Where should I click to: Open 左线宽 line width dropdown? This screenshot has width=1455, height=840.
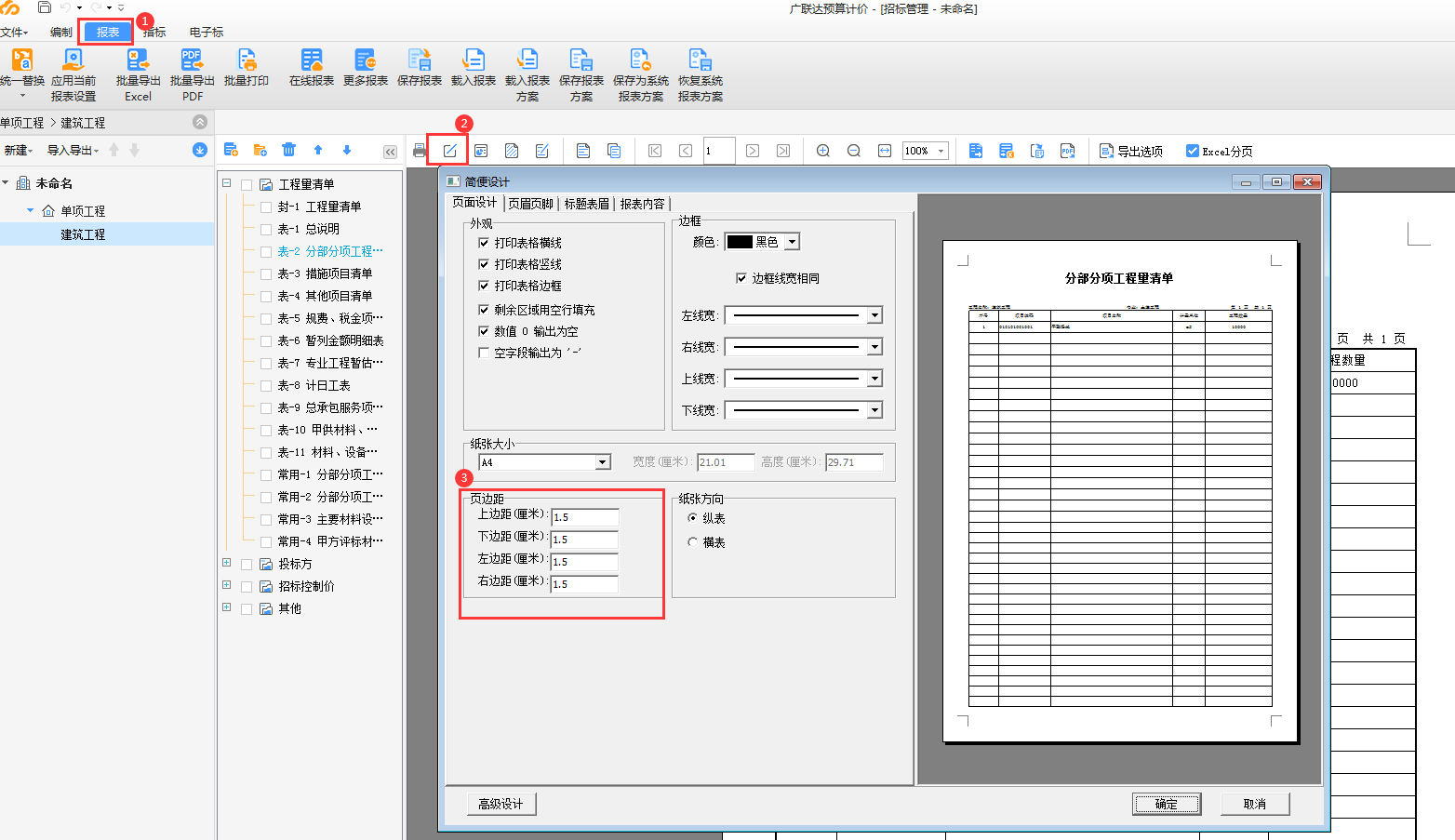pyautogui.click(x=874, y=315)
